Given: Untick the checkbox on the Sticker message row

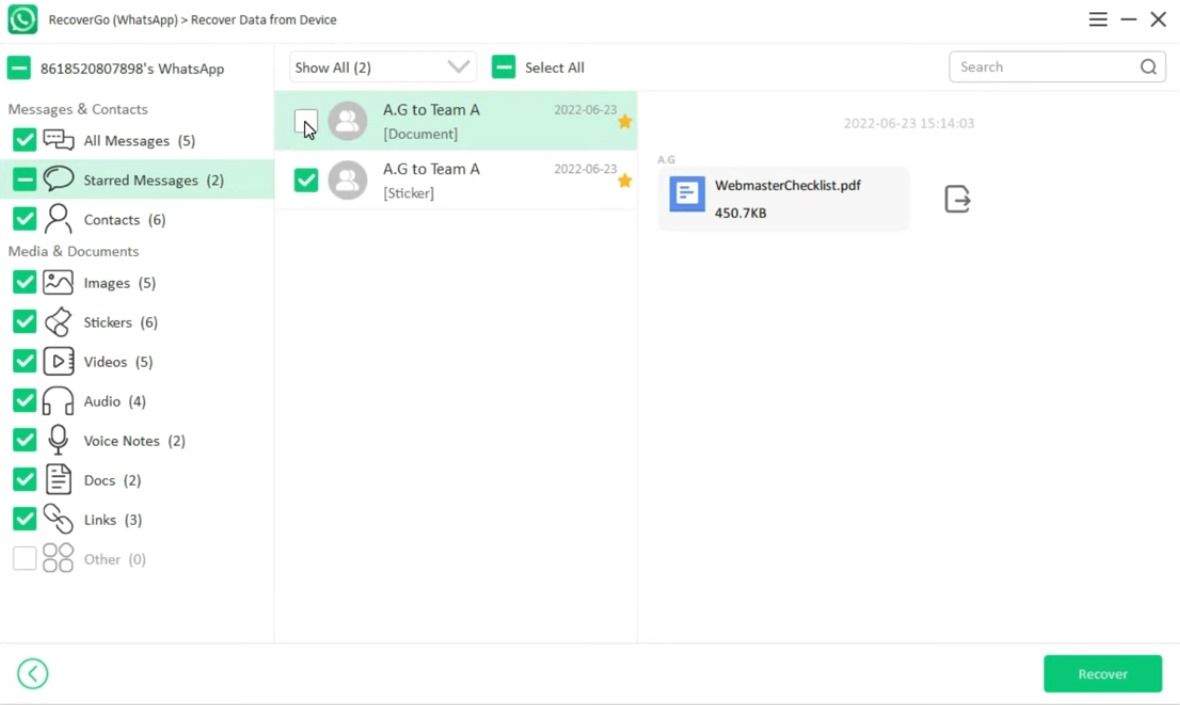Looking at the screenshot, I should tap(306, 180).
